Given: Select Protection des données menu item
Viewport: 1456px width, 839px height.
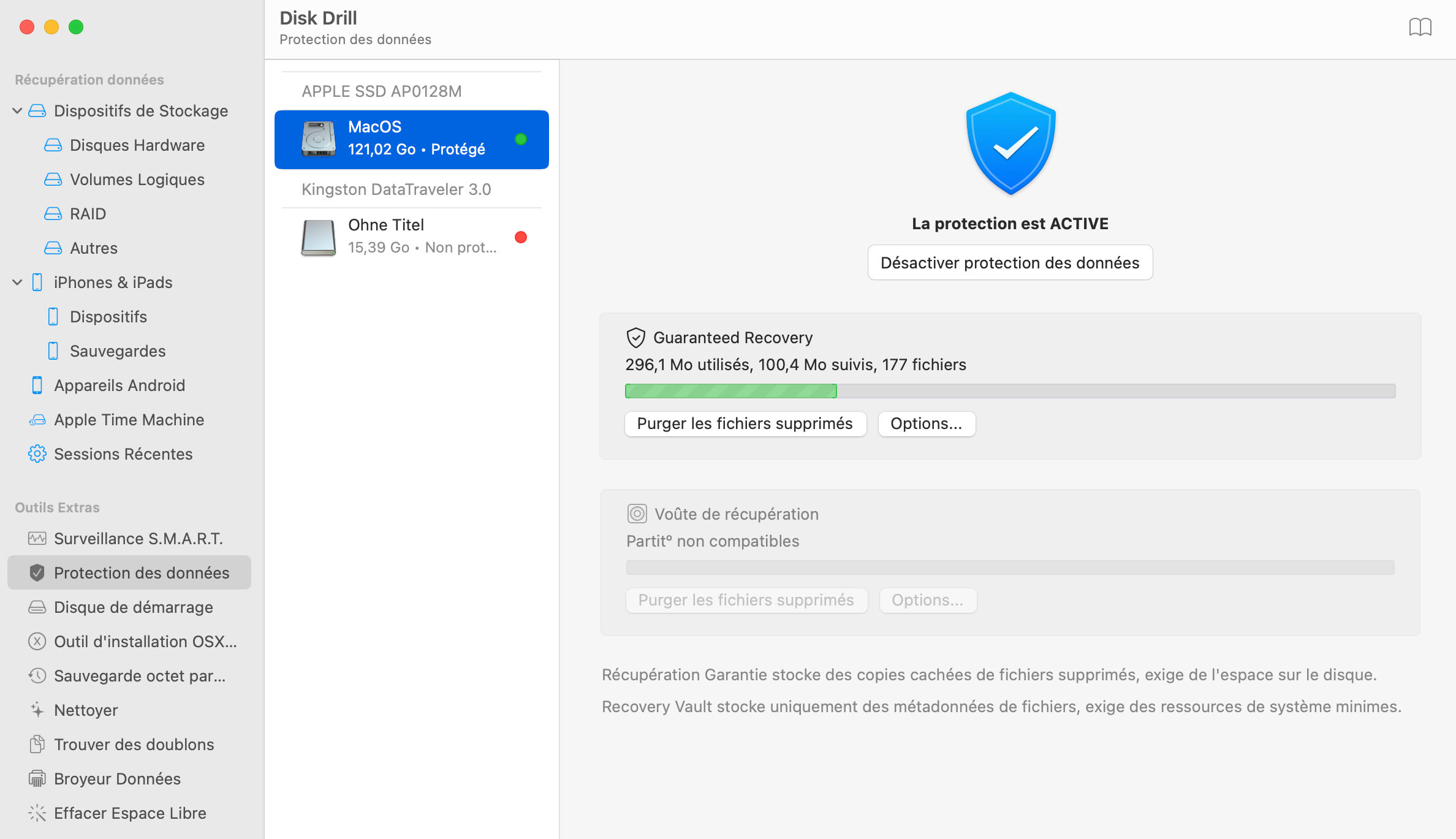Looking at the screenshot, I should (x=141, y=572).
